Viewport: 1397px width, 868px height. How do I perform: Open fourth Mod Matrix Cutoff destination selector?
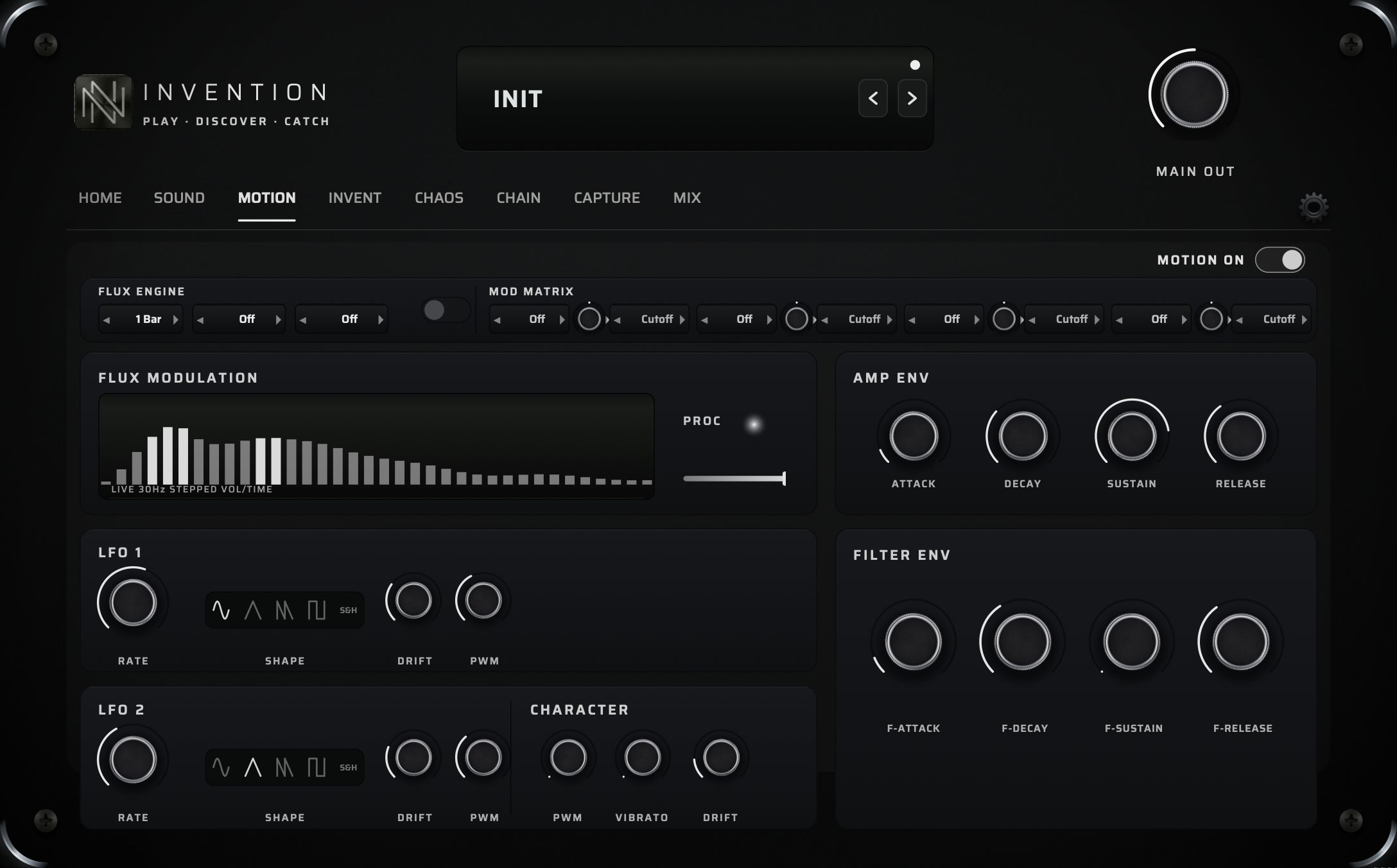[1271, 319]
